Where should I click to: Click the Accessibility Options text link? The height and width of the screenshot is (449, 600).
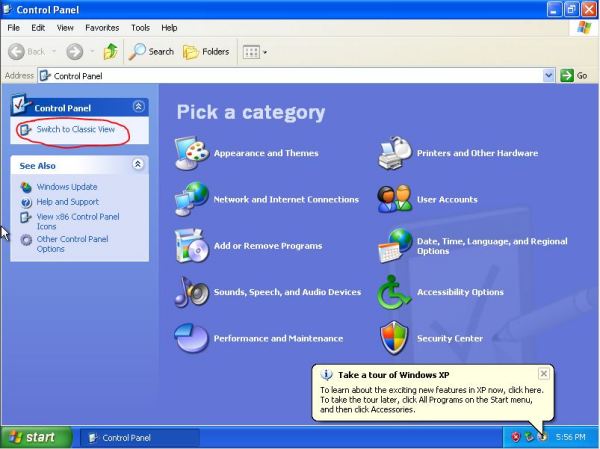click(460, 292)
